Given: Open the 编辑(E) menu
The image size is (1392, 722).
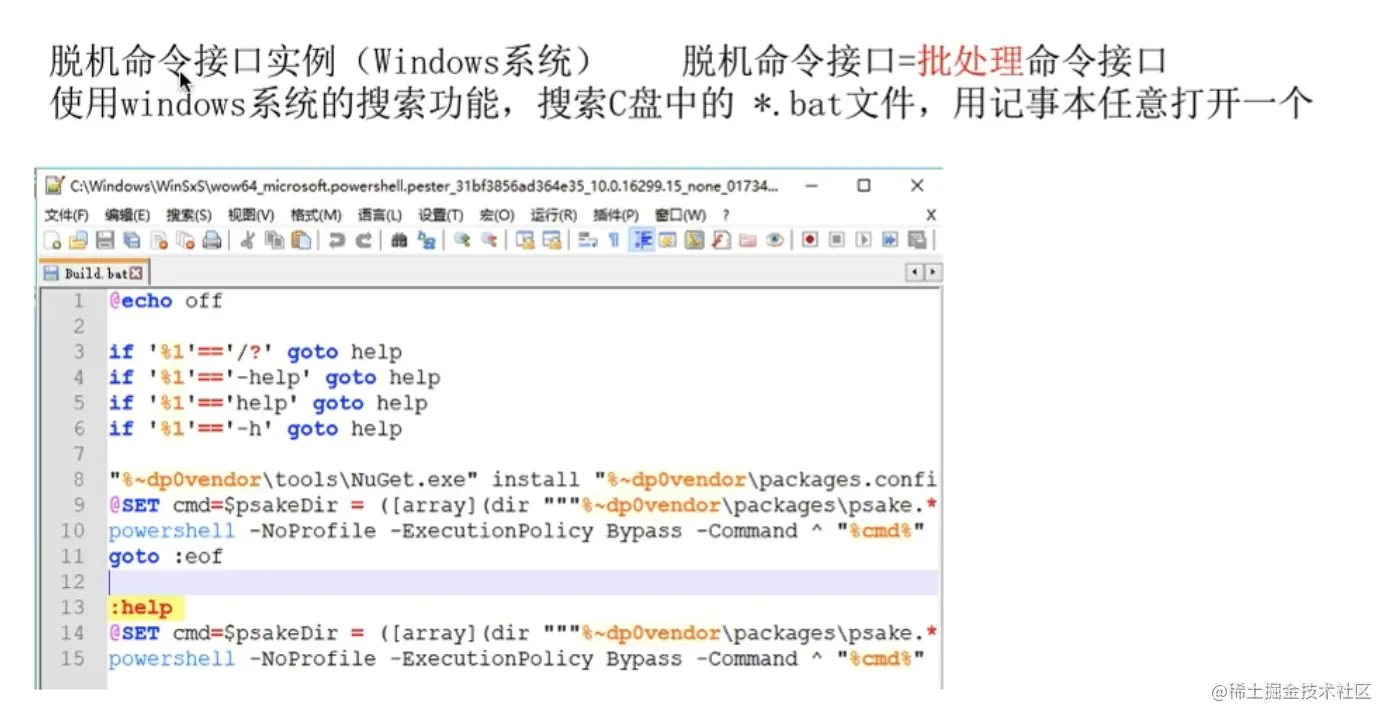Looking at the screenshot, I should tap(127, 215).
